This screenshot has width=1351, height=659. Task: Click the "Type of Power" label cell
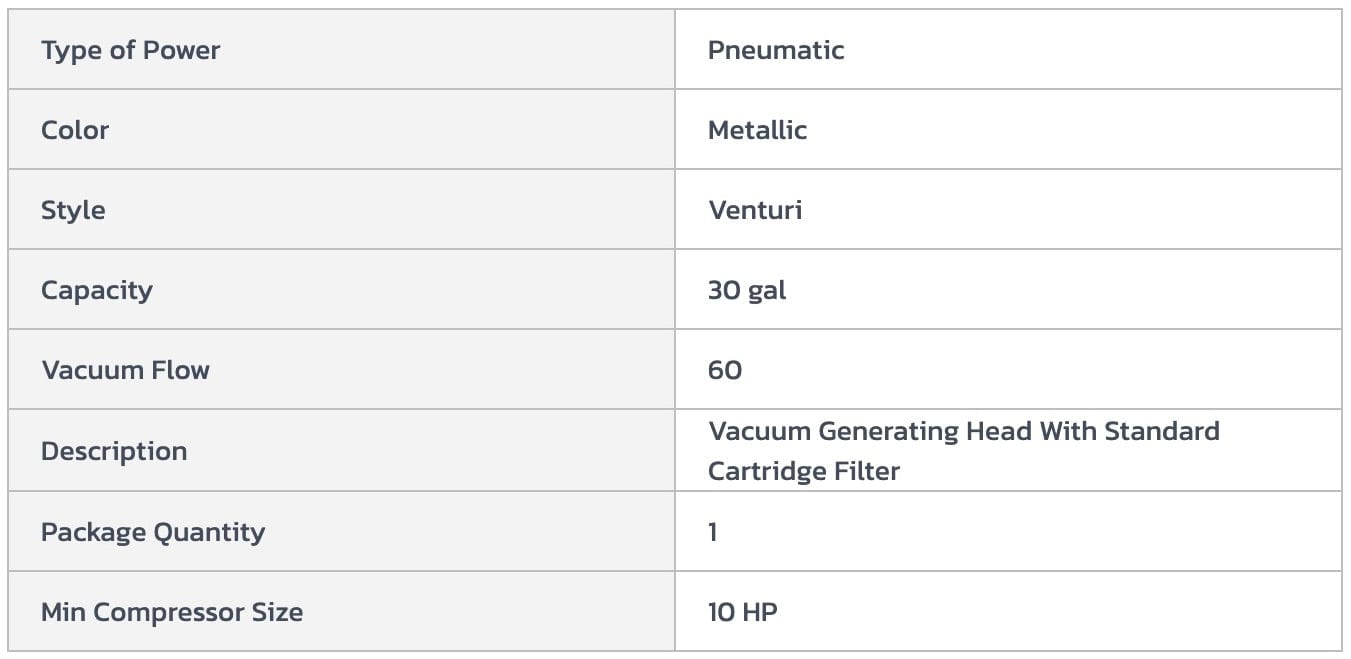(130, 50)
